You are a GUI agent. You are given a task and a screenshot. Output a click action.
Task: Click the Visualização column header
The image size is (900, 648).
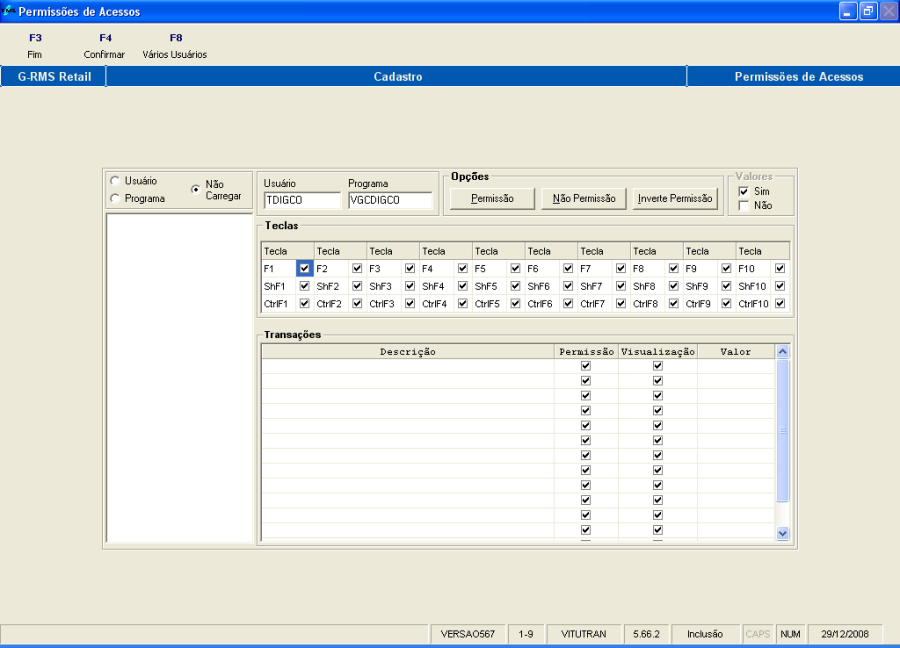[658, 352]
